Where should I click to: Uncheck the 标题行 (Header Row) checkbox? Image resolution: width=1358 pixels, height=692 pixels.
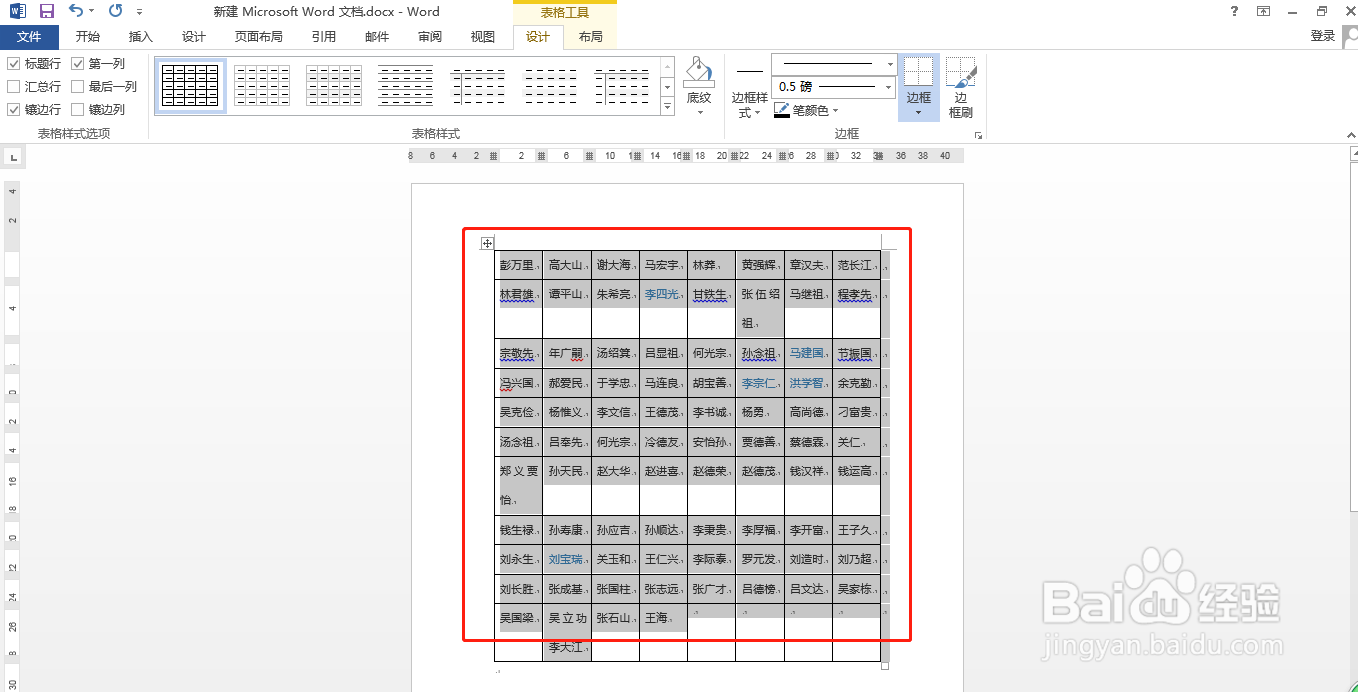13,63
